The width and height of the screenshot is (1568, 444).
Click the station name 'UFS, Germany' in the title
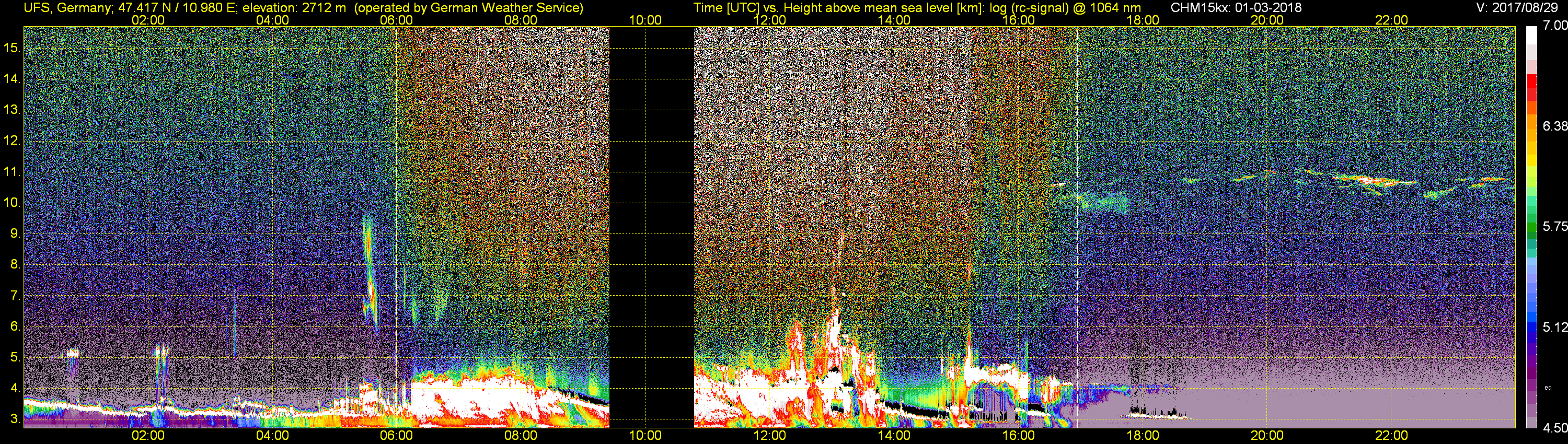point(67,8)
